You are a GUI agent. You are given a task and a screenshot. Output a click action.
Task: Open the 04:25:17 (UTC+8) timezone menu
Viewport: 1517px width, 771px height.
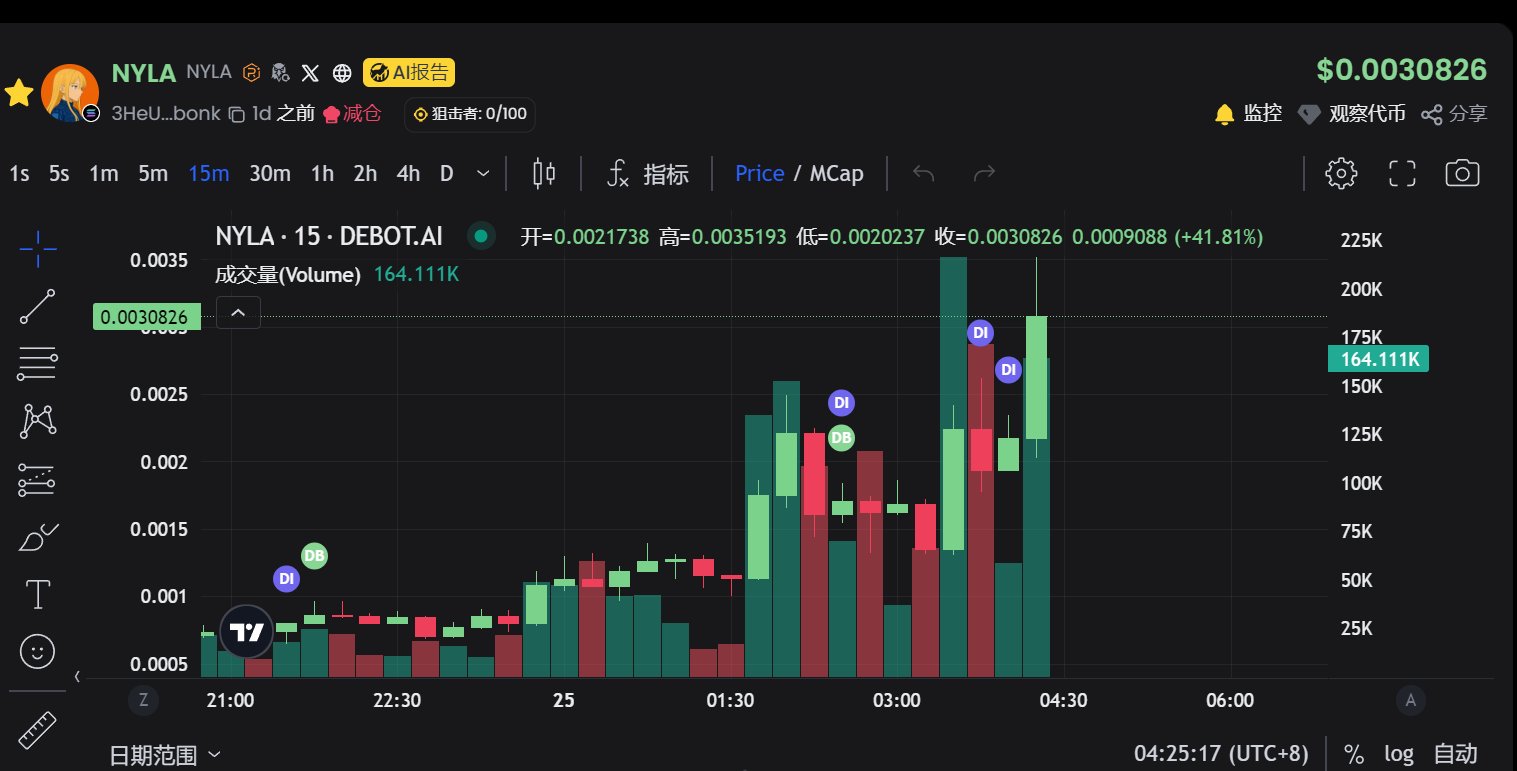[1223, 753]
